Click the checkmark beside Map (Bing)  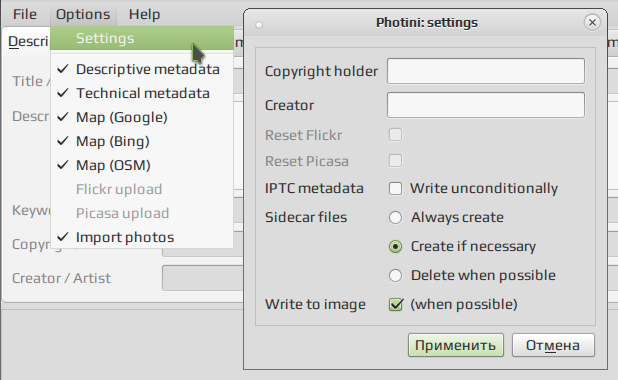tap(63, 141)
